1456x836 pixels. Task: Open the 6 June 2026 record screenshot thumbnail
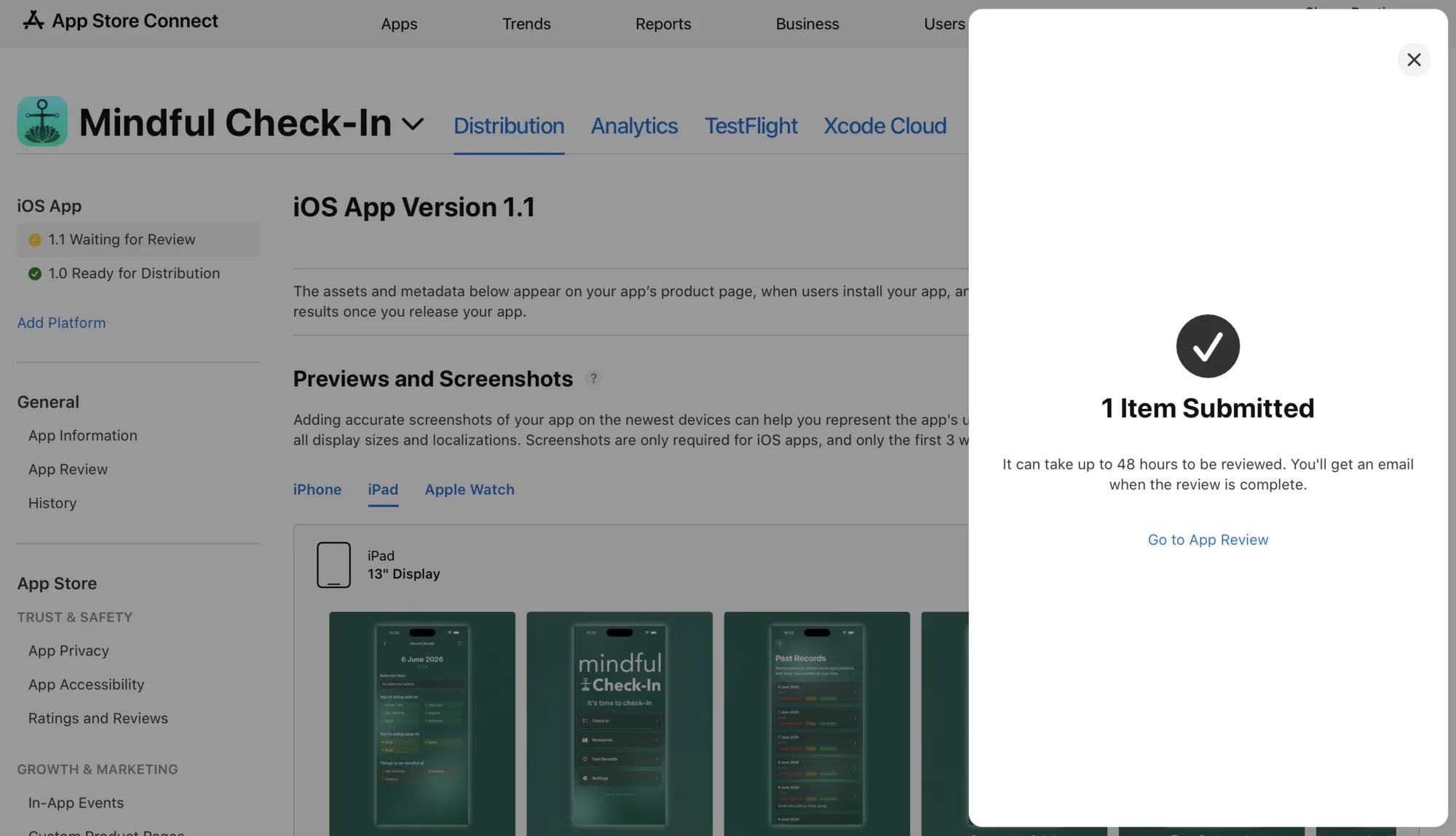tap(422, 723)
